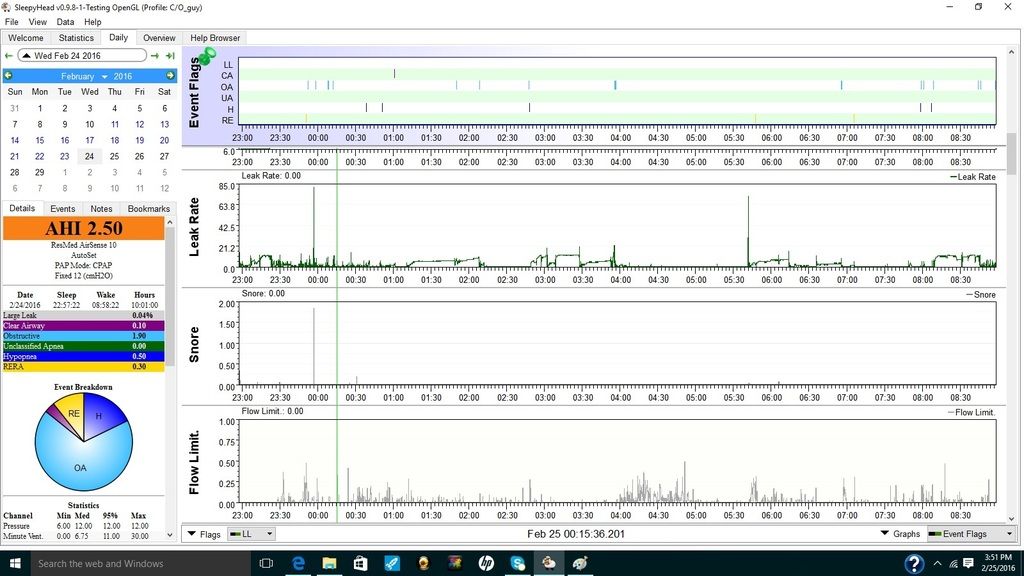Viewport: 1024px width, 576px height.
Task: Open the View menu
Action: (x=37, y=22)
